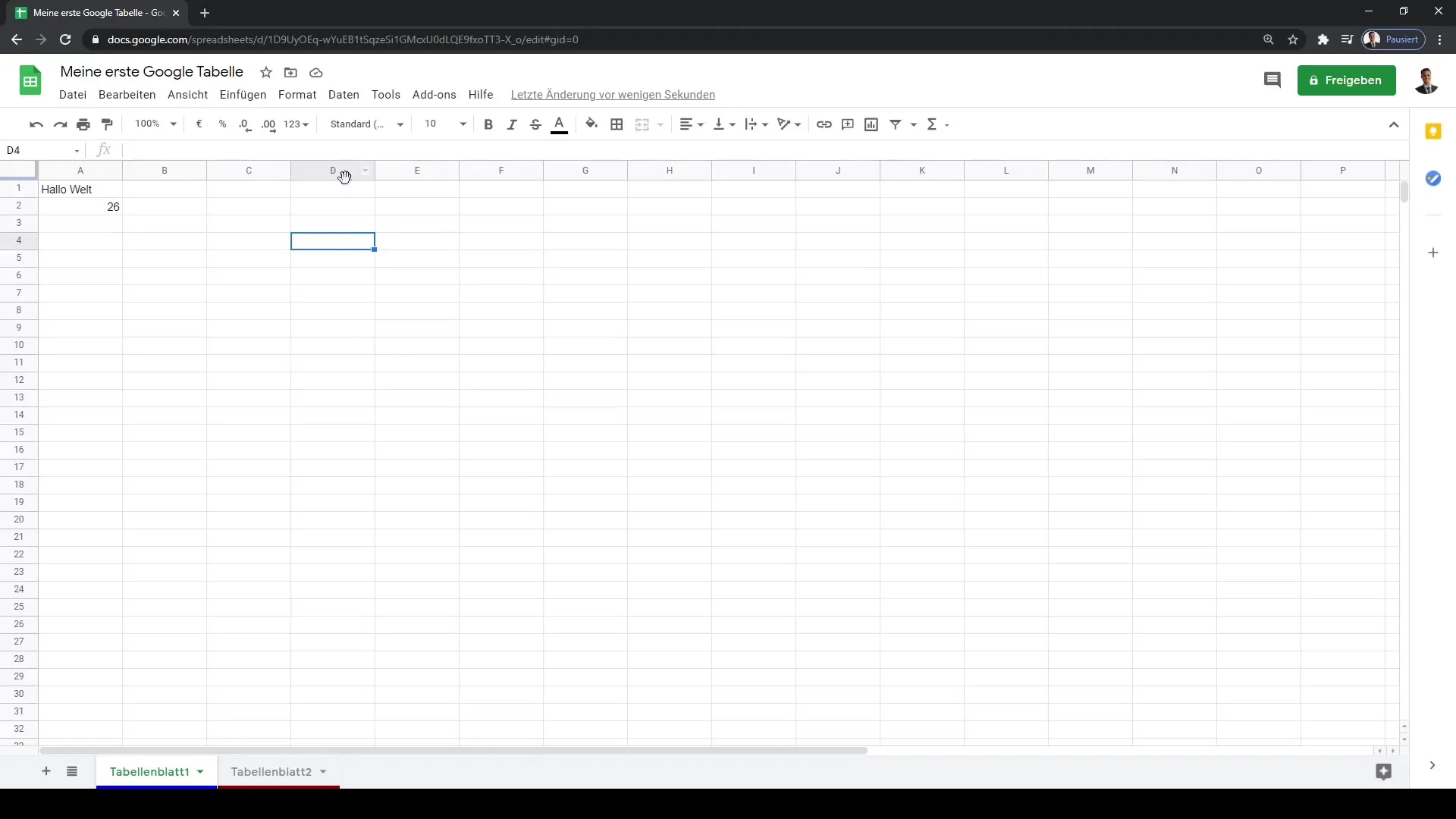
Task: Toggle the redo icon
Action: pos(59,124)
